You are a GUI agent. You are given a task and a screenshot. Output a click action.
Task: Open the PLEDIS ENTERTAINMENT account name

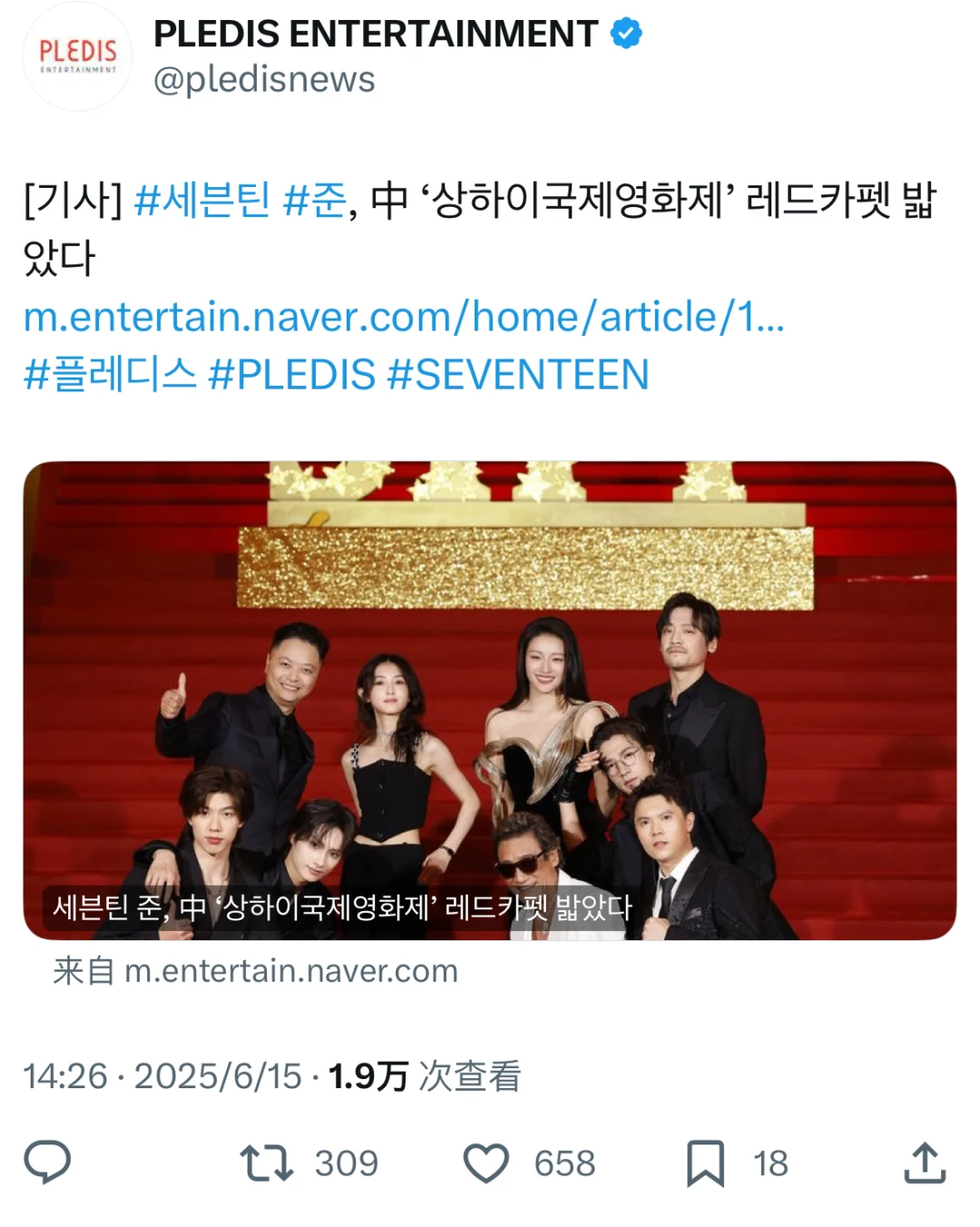(376, 34)
